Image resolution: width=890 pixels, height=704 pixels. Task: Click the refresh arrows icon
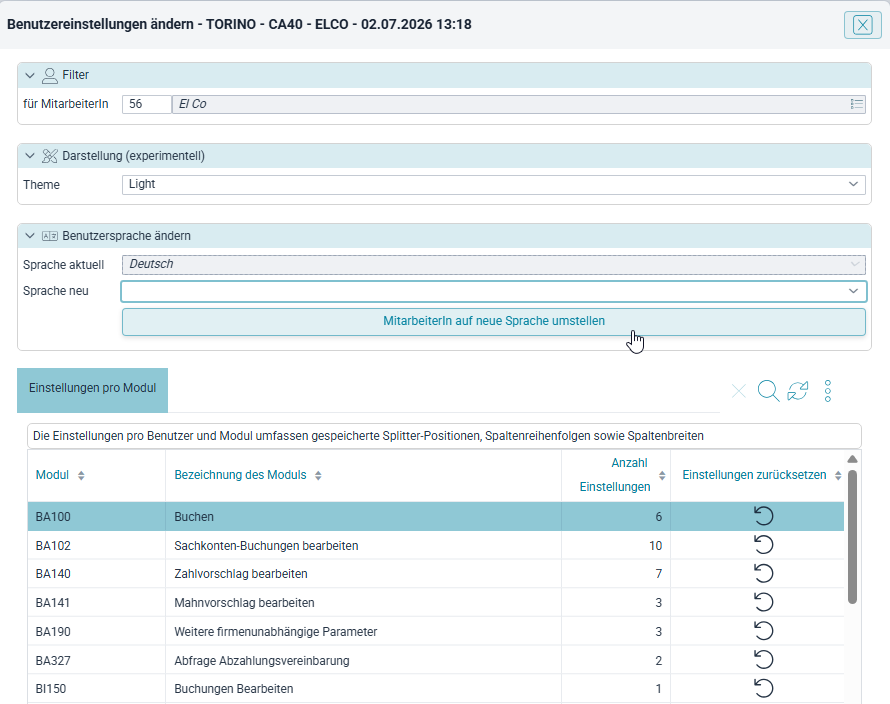coord(797,391)
